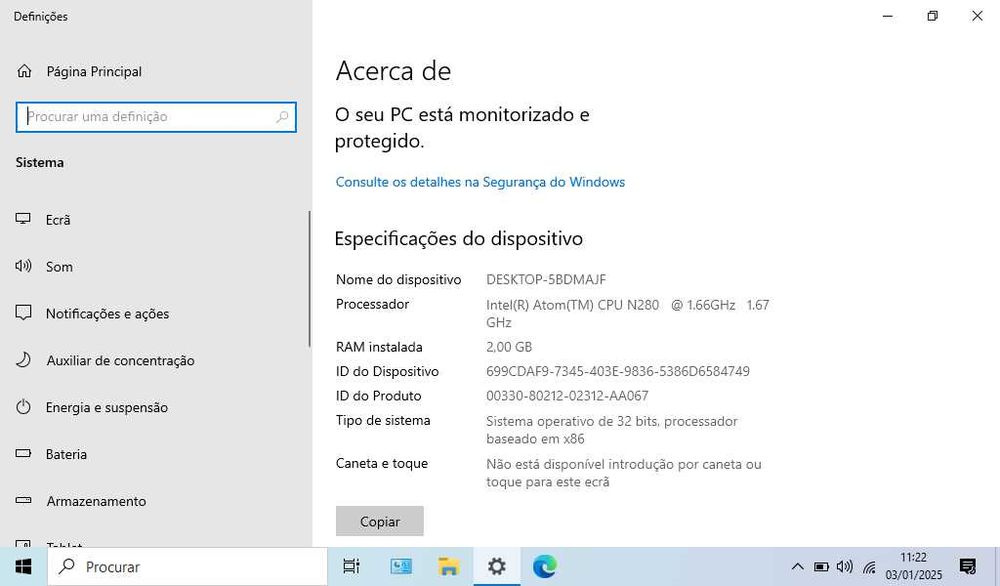The image size is (1000, 586).
Task: Click the tray volume speaker icon
Action: [844, 566]
